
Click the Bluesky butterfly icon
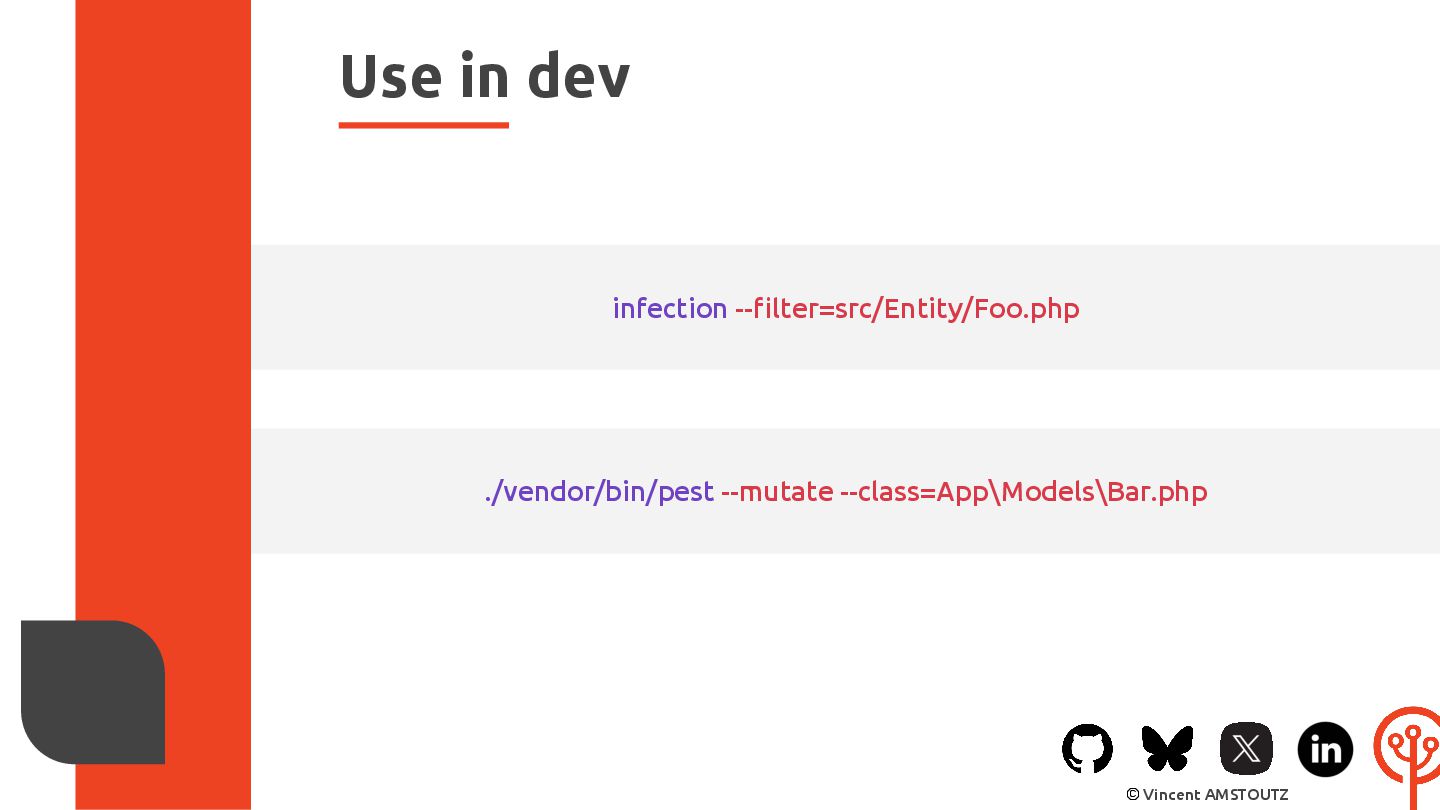click(x=1167, y=748)
